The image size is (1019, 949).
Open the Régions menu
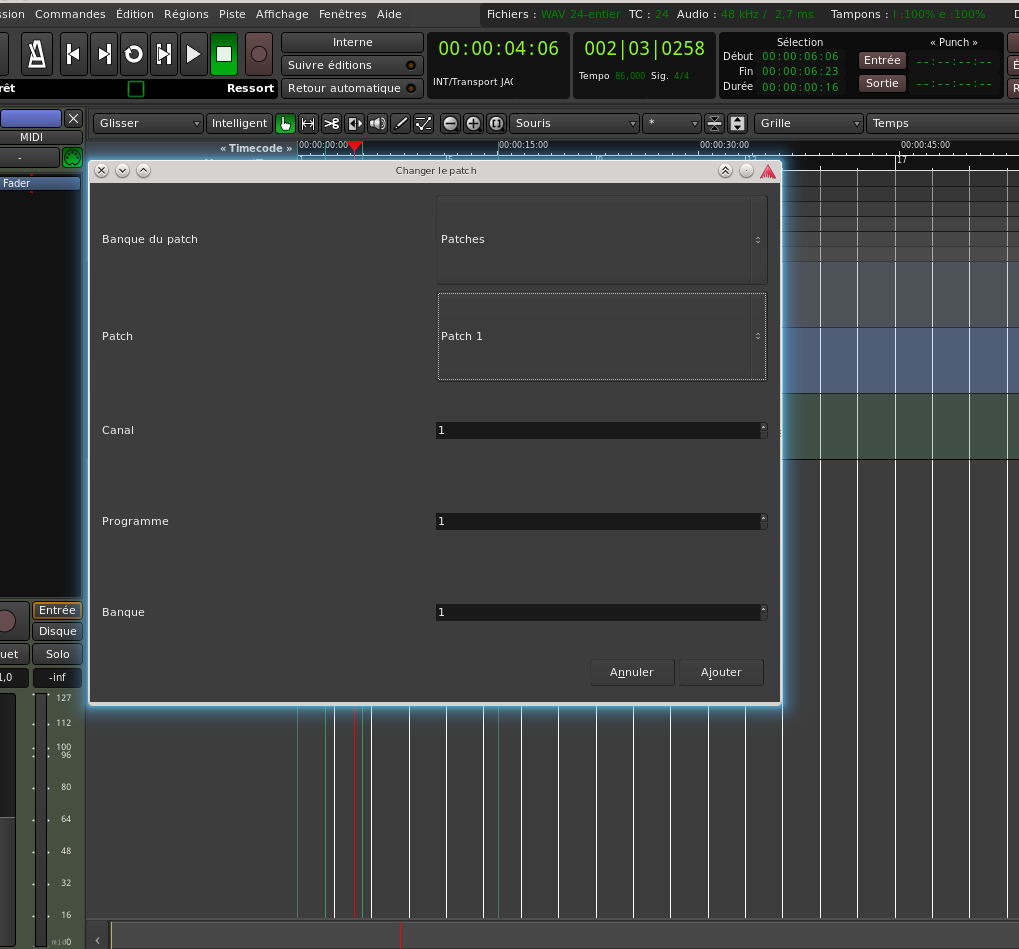click(x=186, y=14)
